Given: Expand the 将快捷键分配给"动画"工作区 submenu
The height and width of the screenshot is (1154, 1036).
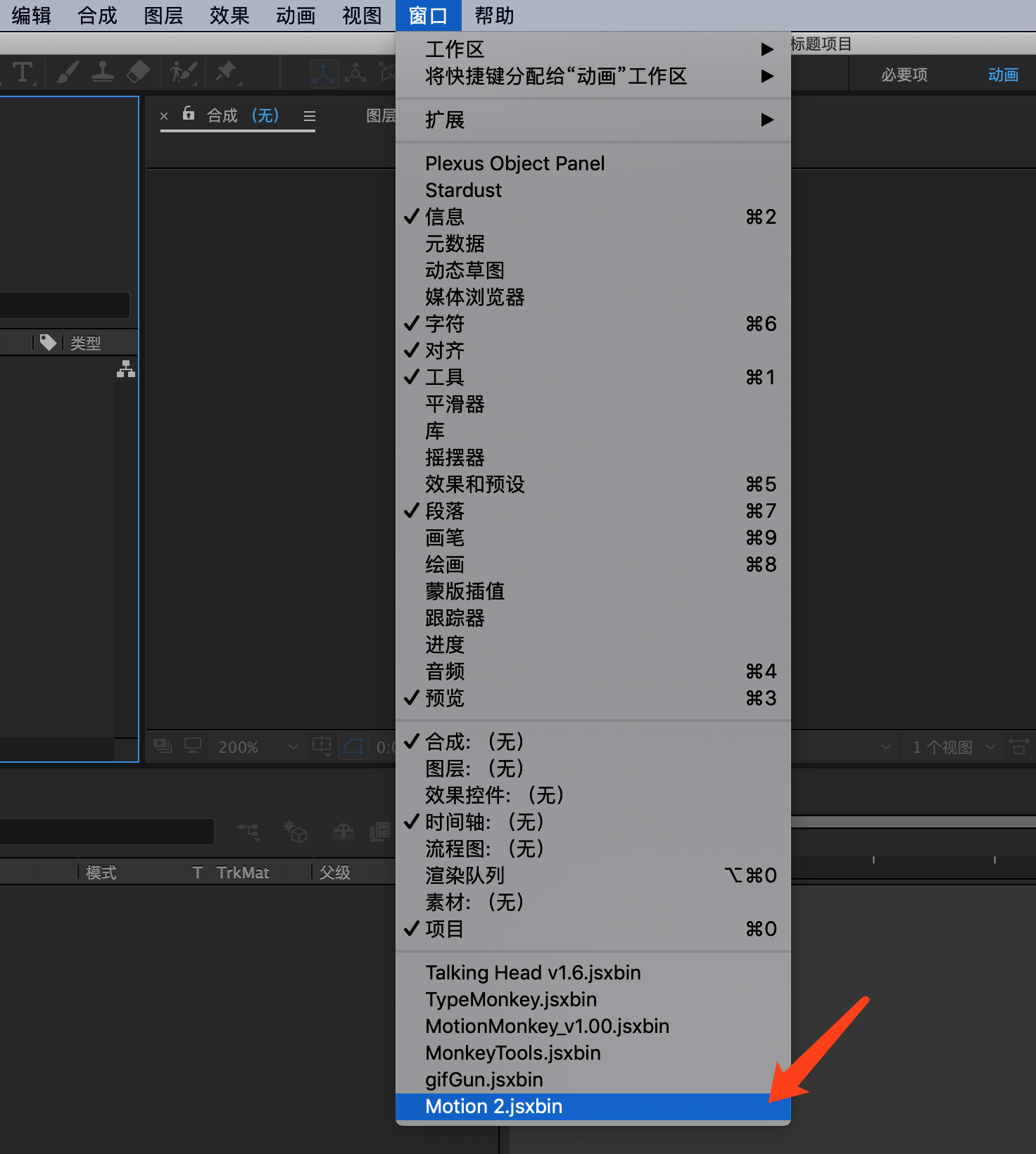Looking at the screenshot, I should click(x=593, y=76).
